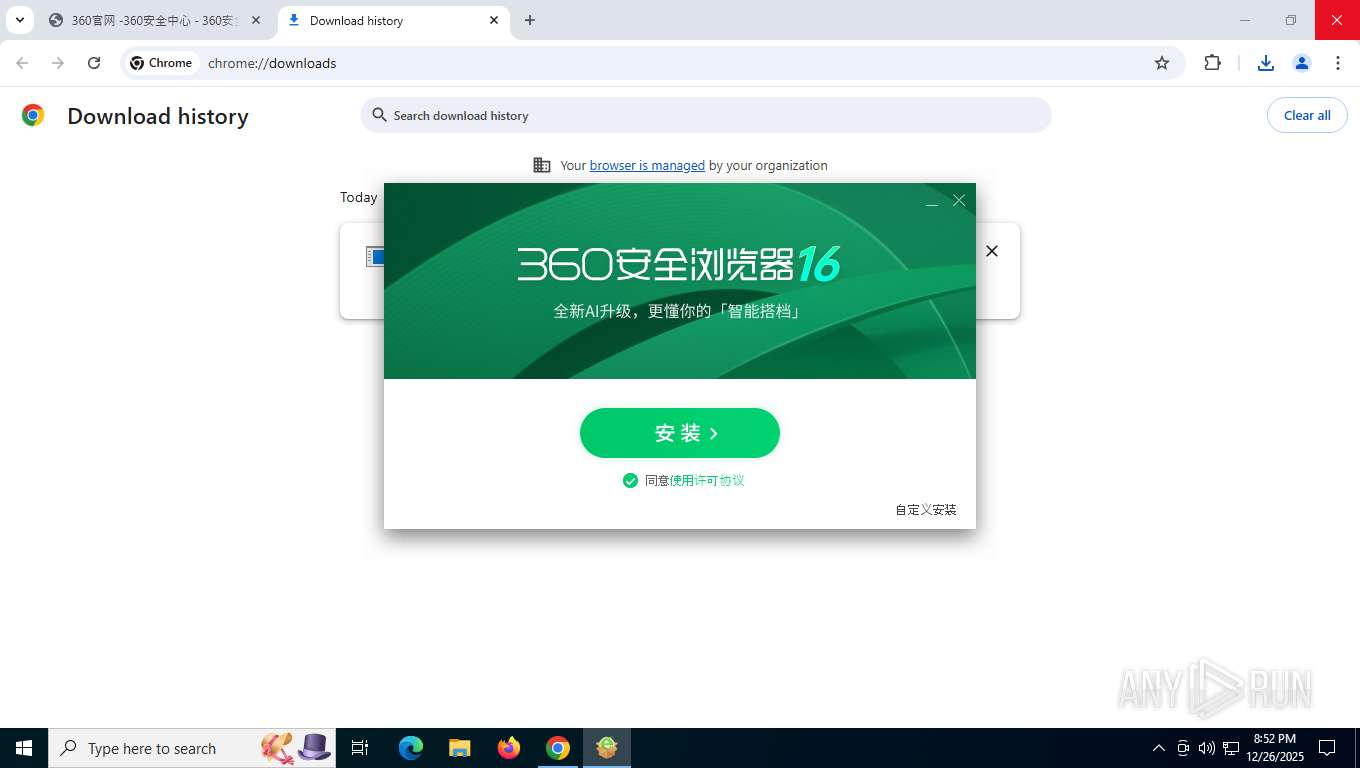Expand the tab search dropdown

coord(19,20)
